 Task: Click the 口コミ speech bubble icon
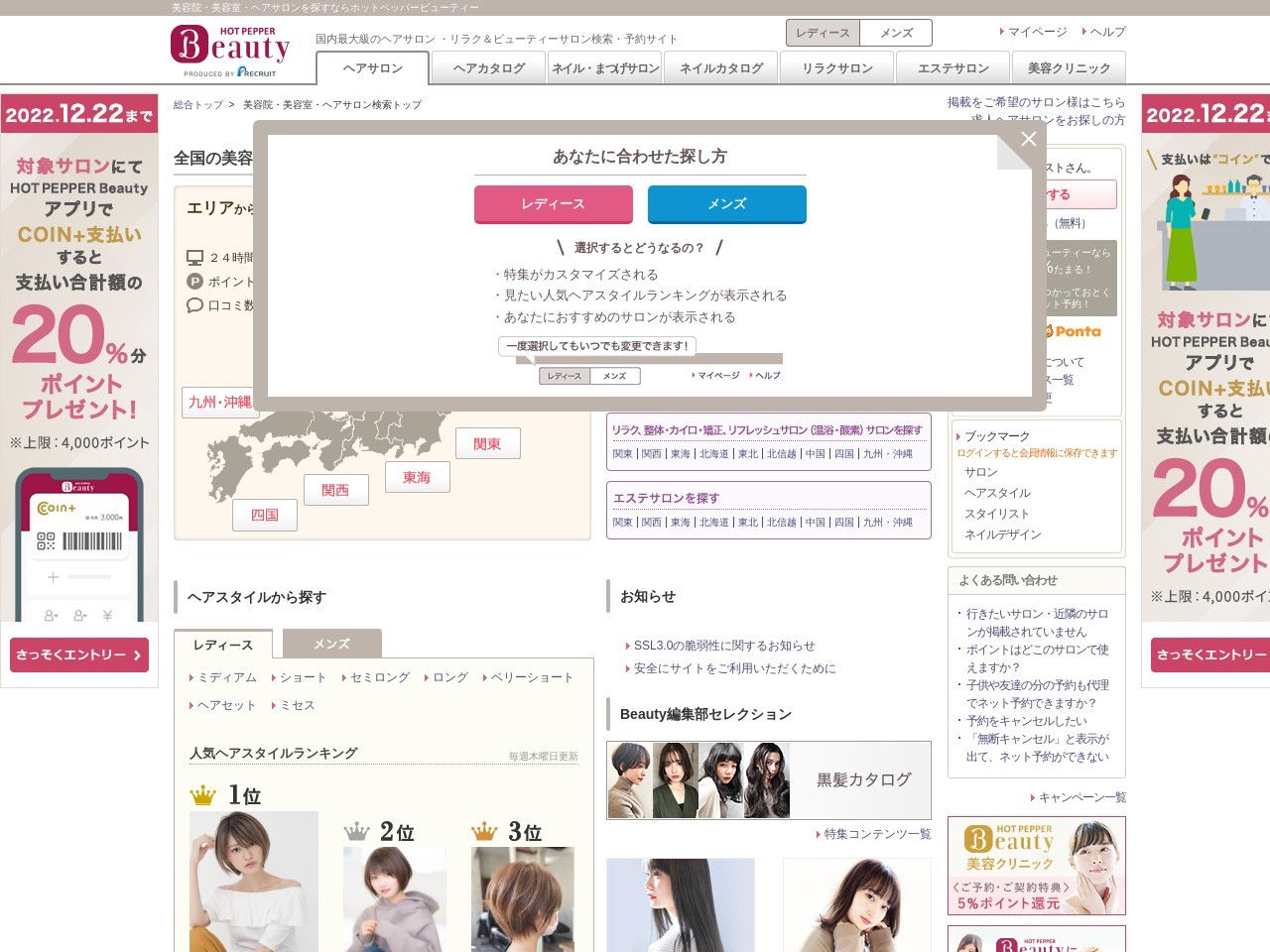(x=194, y=305)
